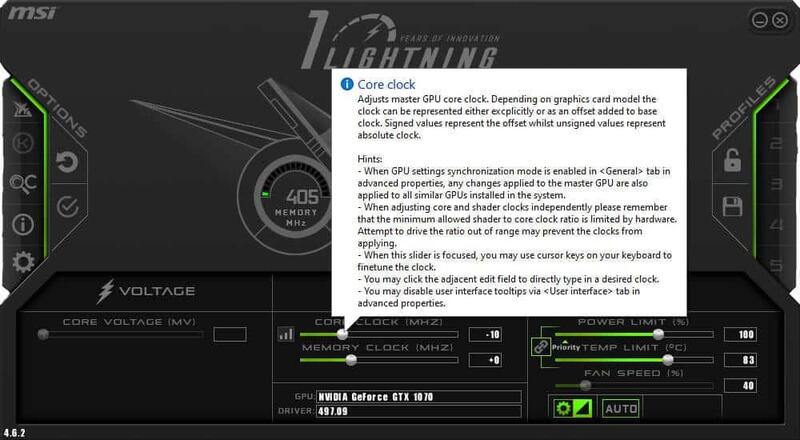Click the version number 4.6.2
Image resolution: width=800 pixels, height=440 pixels.
[x=14, y=433]
